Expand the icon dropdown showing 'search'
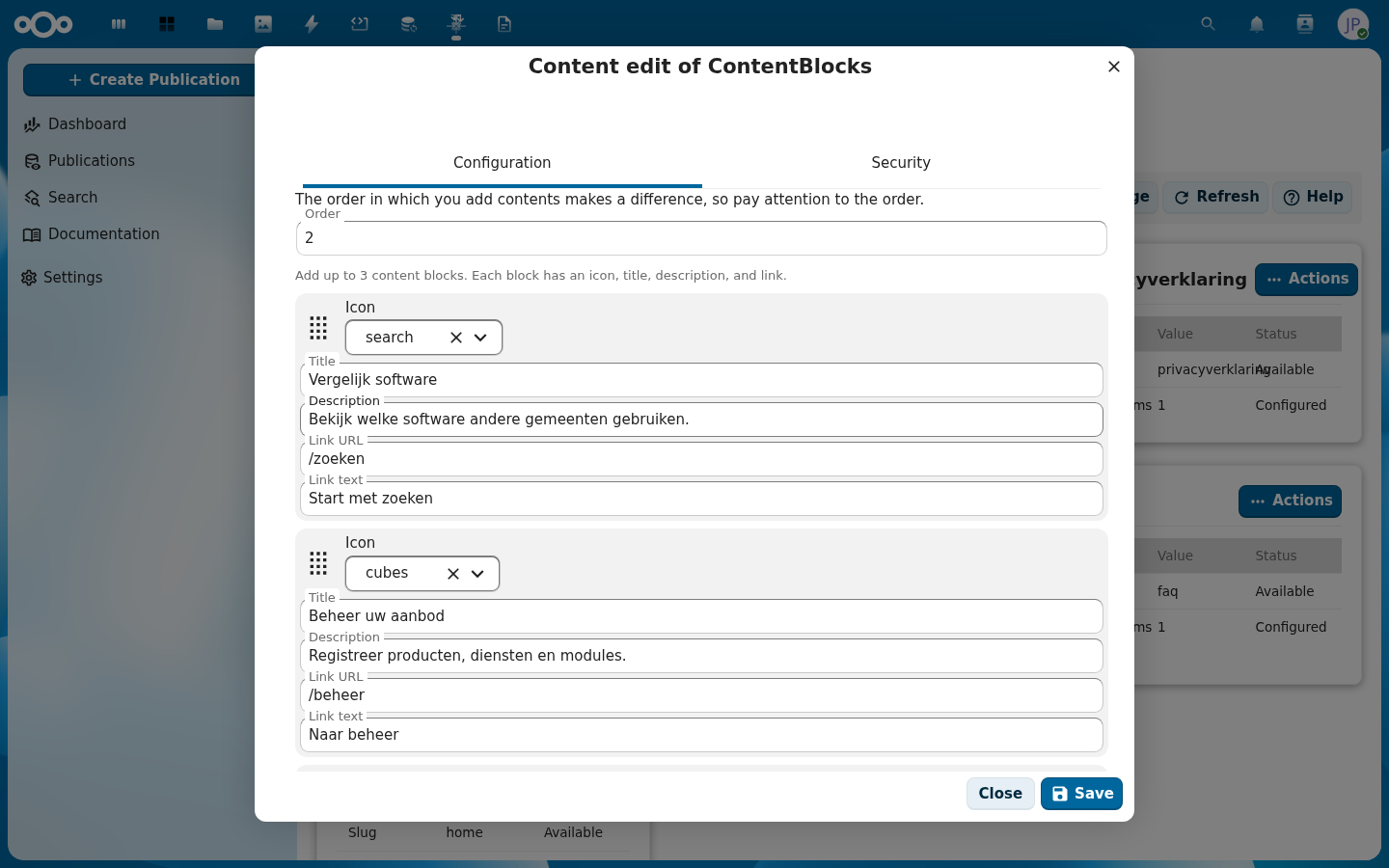This screenshot has width=1389, height=868. pos(480,337)
